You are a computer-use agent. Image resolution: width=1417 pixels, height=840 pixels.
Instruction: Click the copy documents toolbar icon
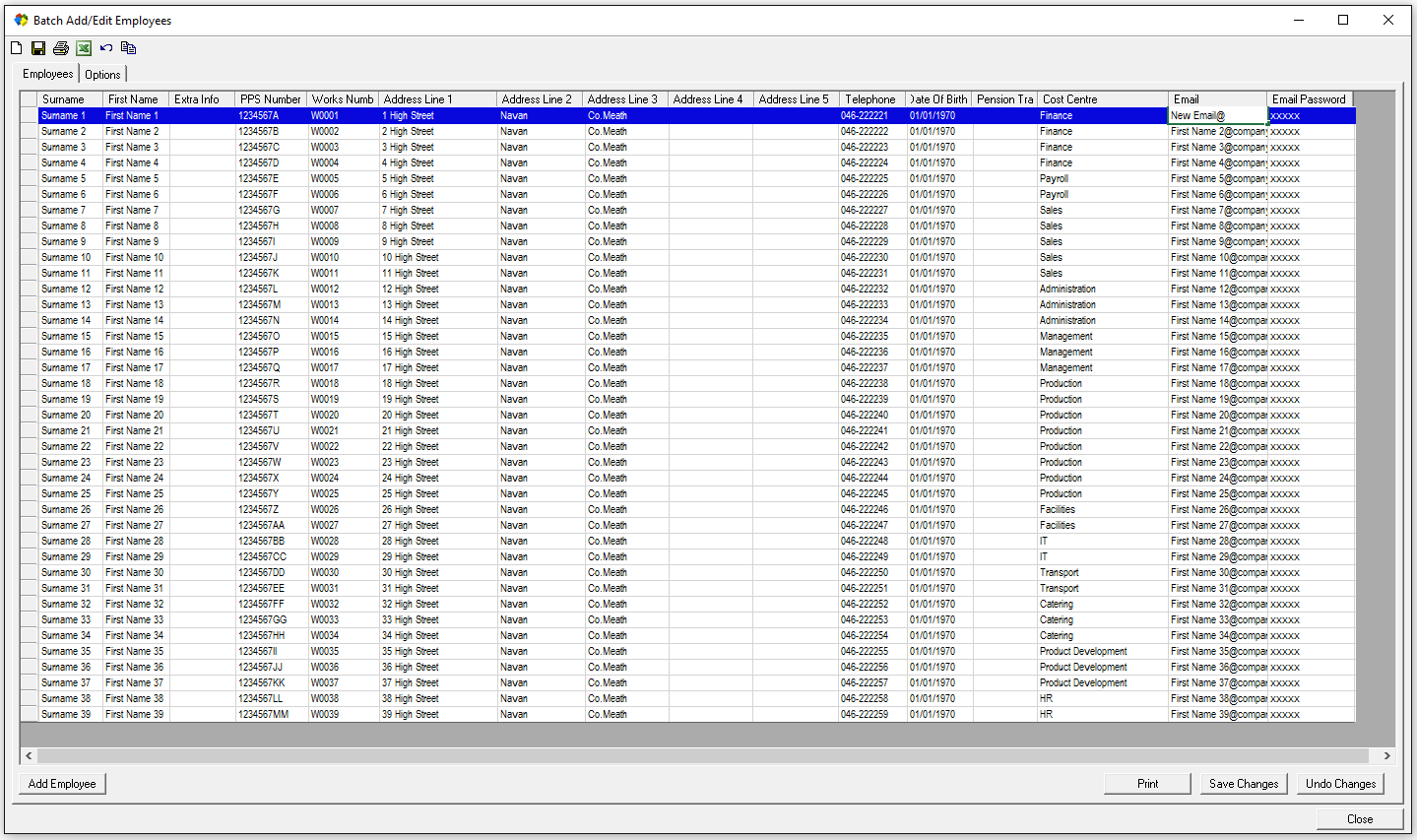pos(128,48)
